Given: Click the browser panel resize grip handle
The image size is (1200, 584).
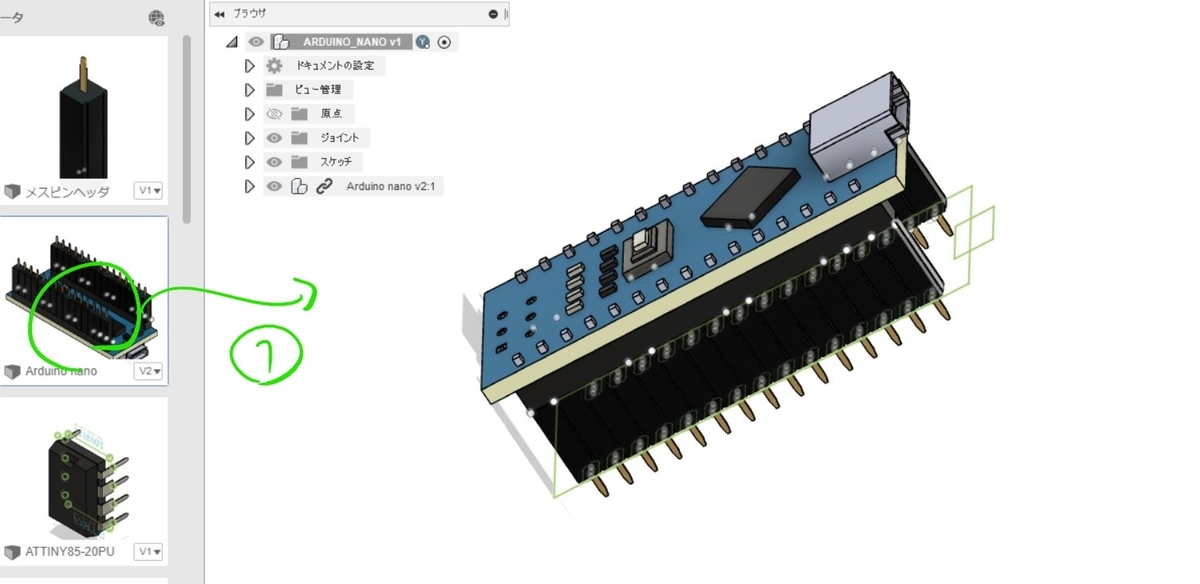Looking at the screenshot, I should pos(508,14).
